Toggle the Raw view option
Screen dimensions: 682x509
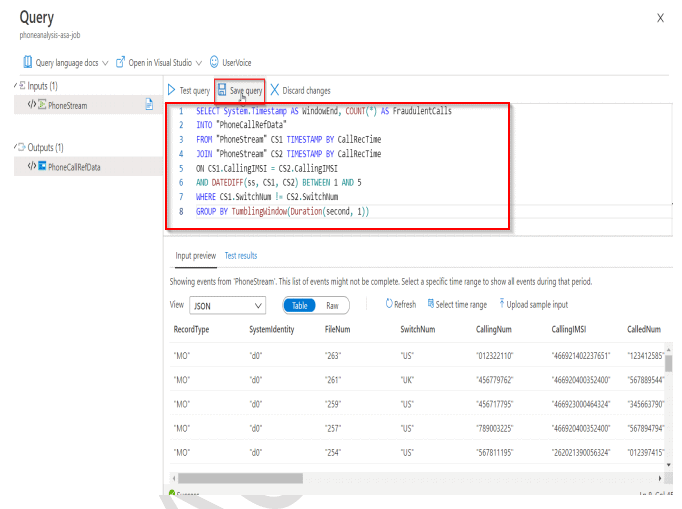point(332,306)
